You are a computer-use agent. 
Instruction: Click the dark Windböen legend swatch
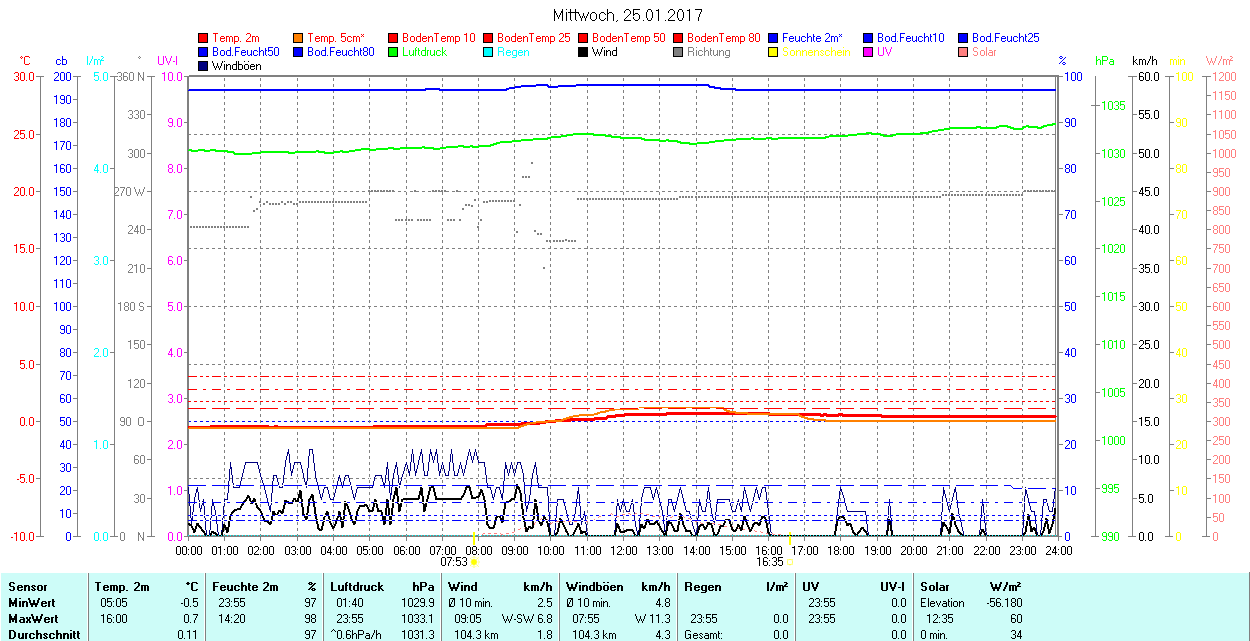(204, 66)
